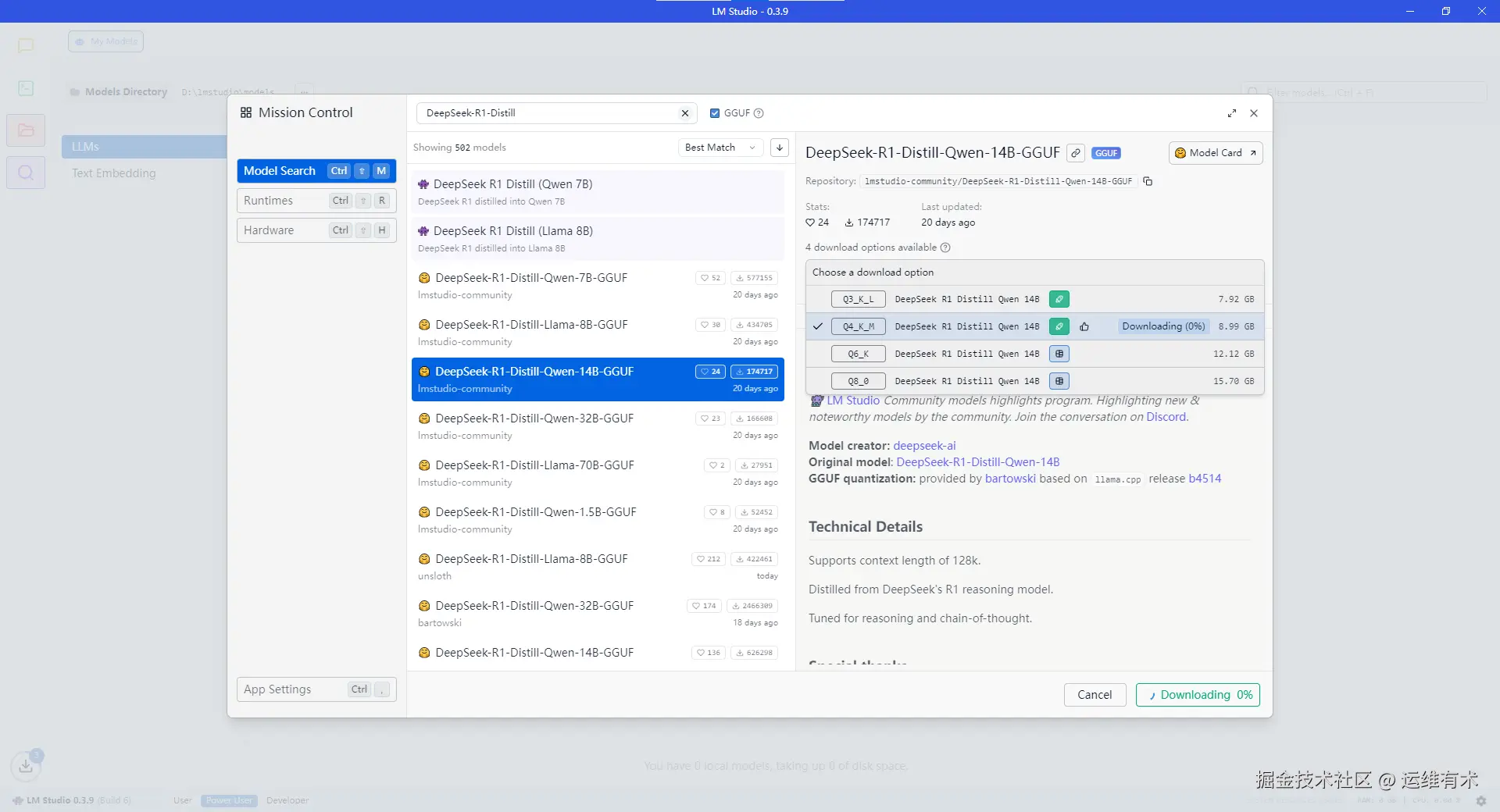Click the likes heart badge on the selected Qwen-14B result
The image size is (1500, 812).
click(x=710, y=372)
